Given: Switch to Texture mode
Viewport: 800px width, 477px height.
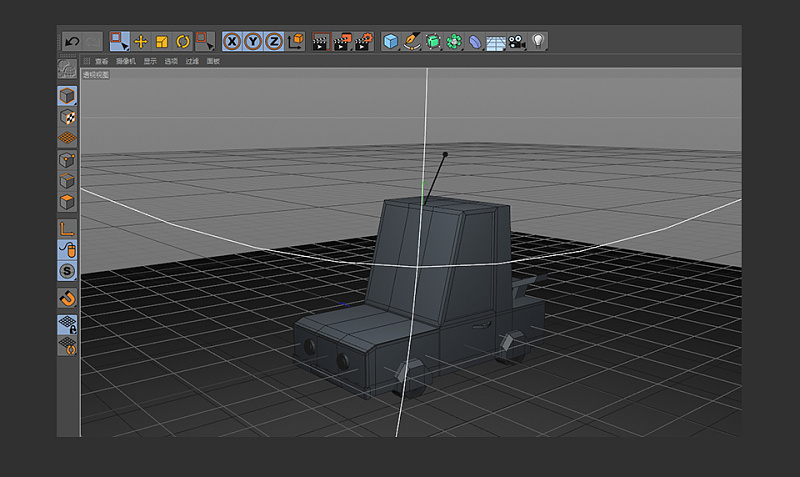Looking at the screenshot, I should (x=67, y=117).
